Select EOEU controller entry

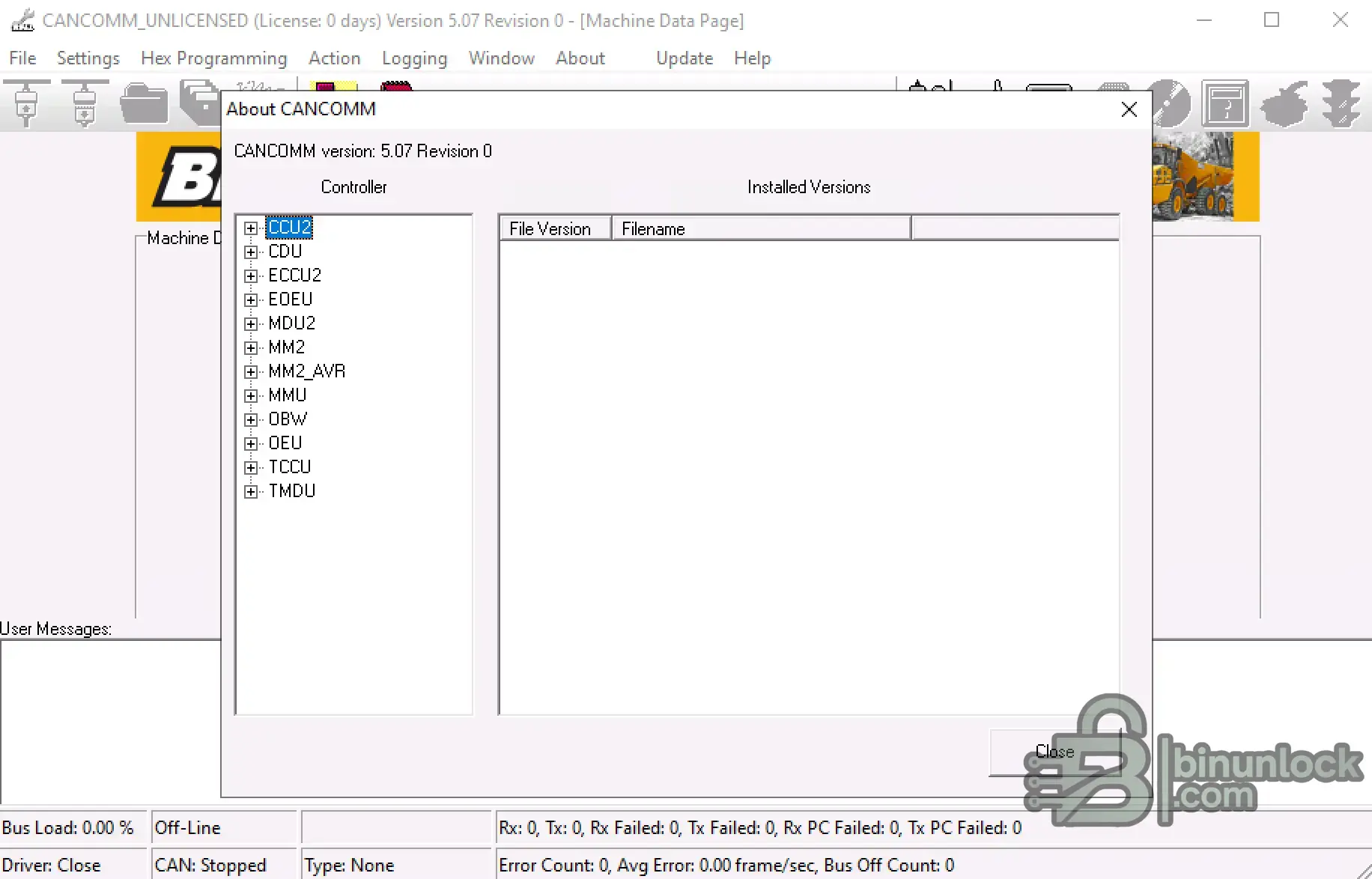coord(291,299)
